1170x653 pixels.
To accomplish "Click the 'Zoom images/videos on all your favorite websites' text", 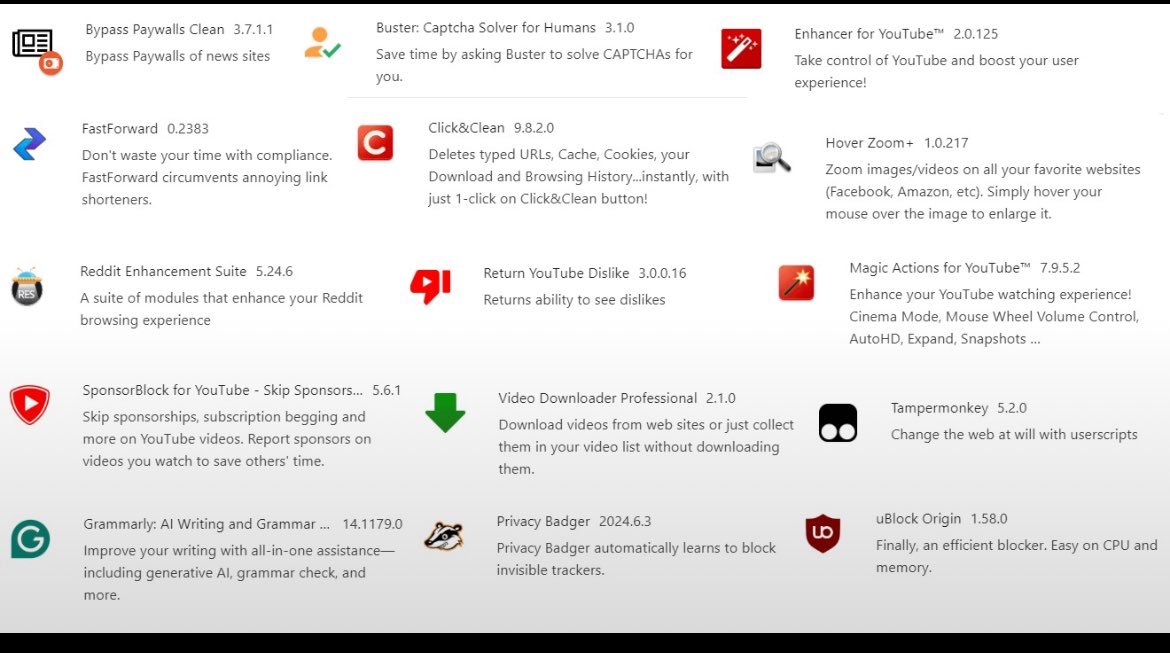I will point(983,191).
